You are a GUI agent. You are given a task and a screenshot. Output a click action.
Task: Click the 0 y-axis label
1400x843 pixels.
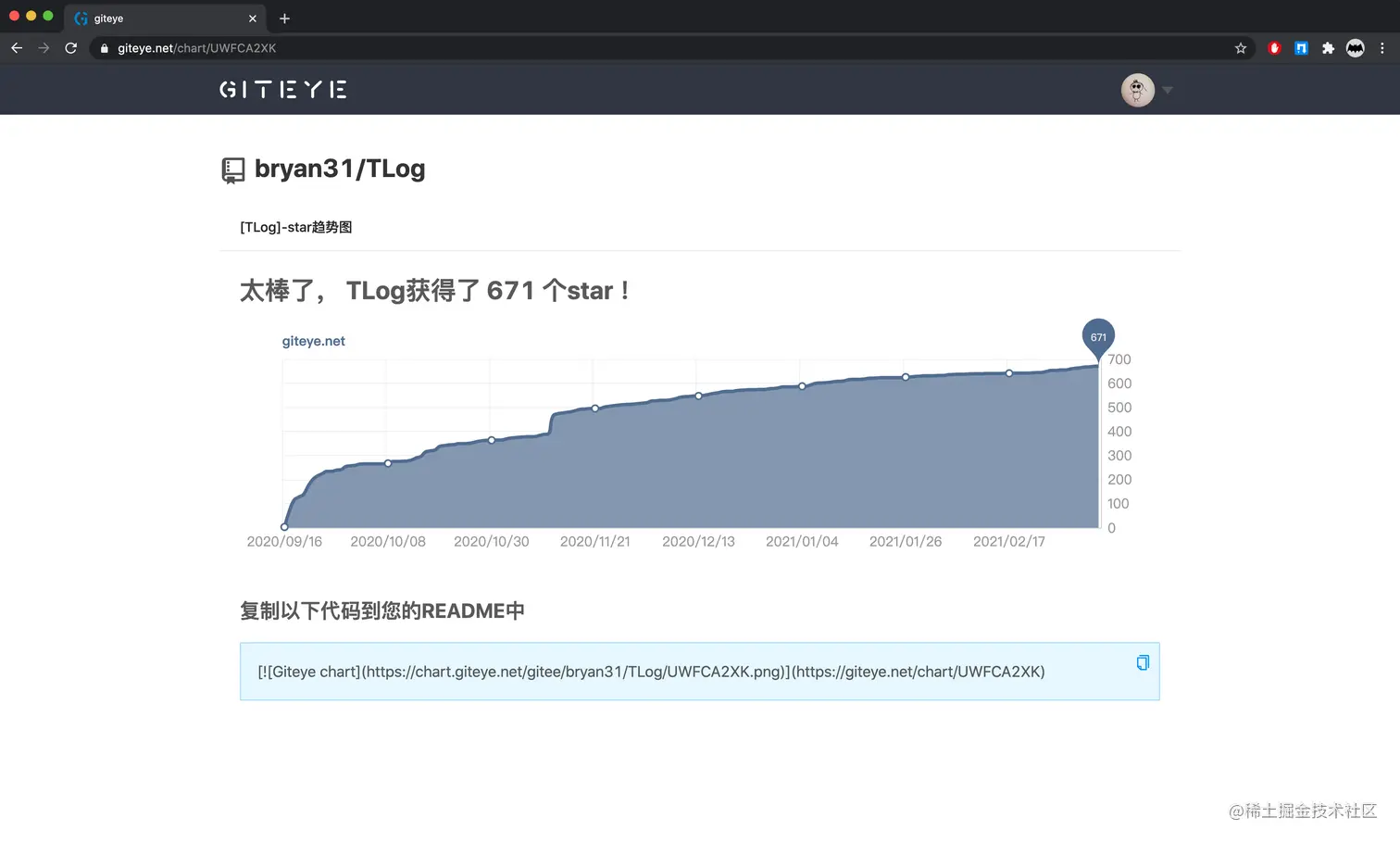(1112, 528)
